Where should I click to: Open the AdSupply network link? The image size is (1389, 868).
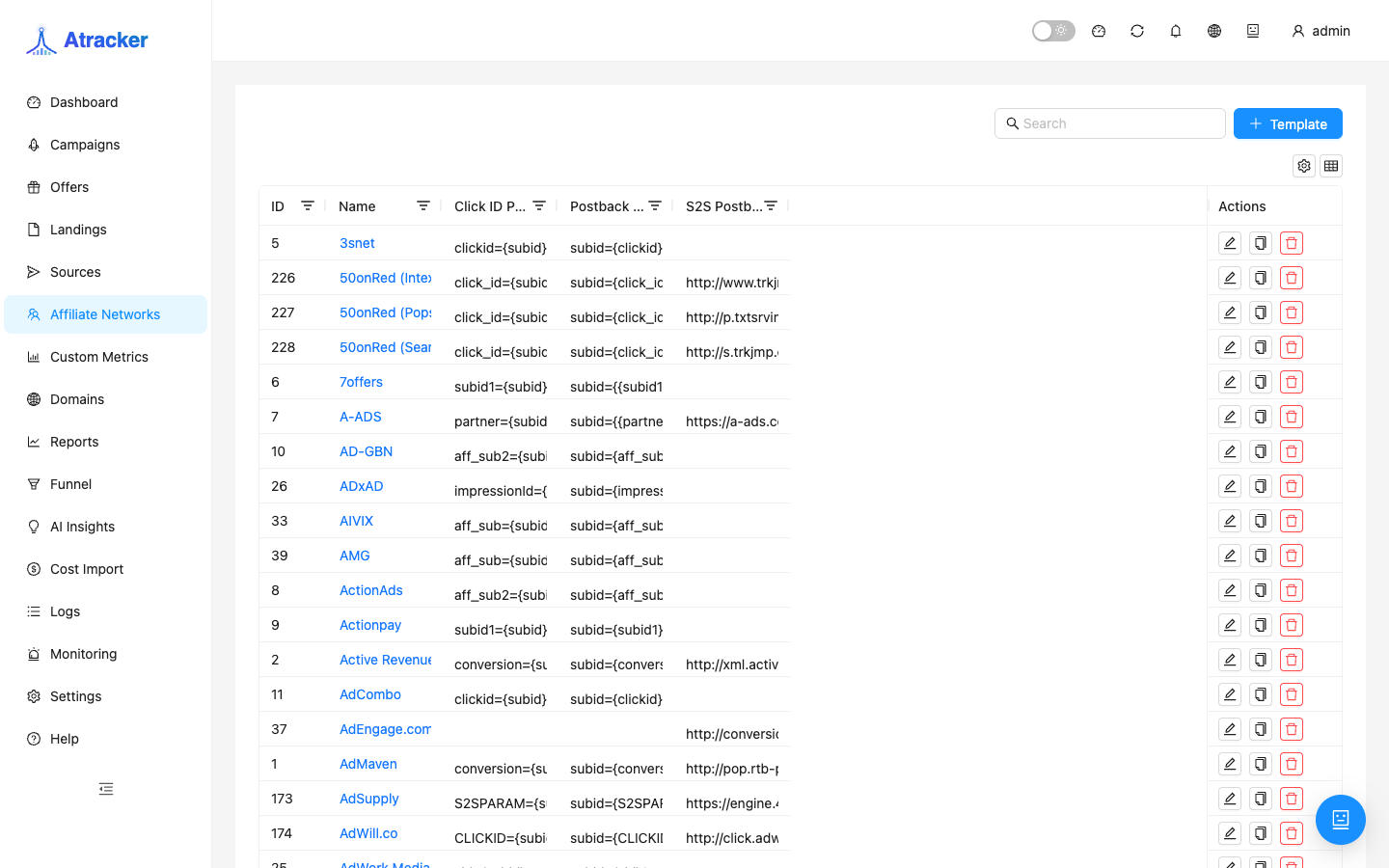coord(369,799)
